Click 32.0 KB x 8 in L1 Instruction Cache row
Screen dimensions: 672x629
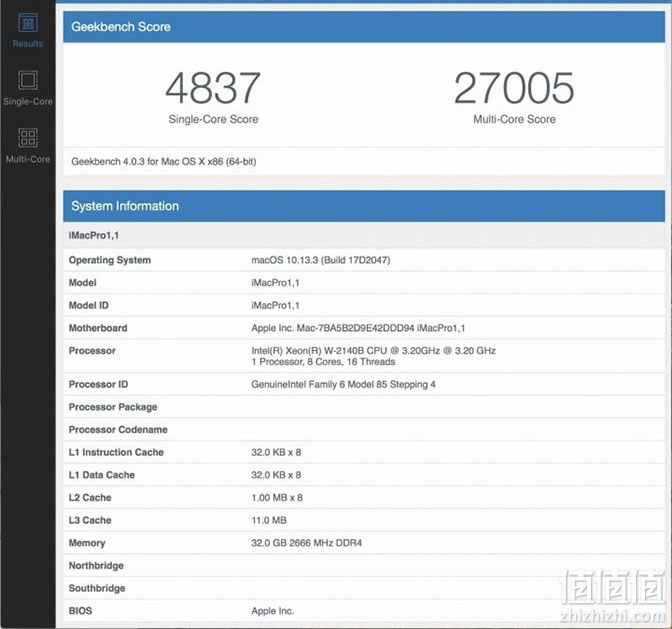276,452
